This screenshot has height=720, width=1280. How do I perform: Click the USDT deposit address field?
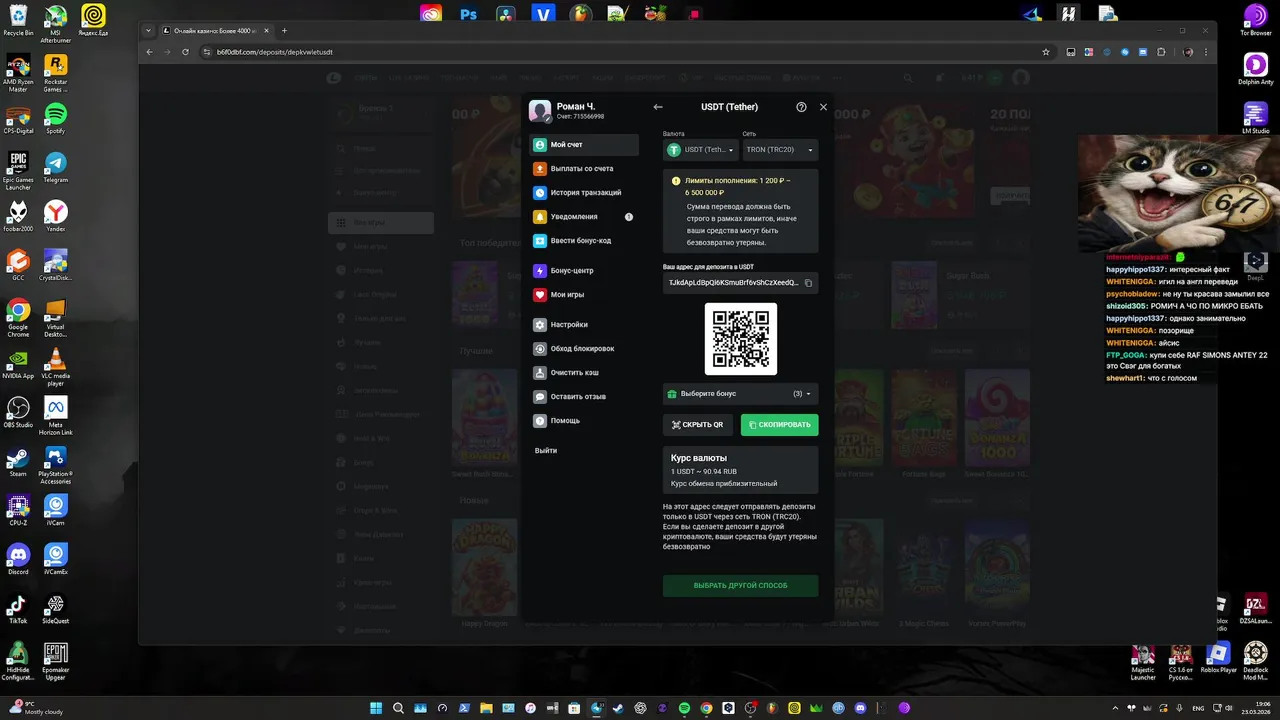[740, 283]
